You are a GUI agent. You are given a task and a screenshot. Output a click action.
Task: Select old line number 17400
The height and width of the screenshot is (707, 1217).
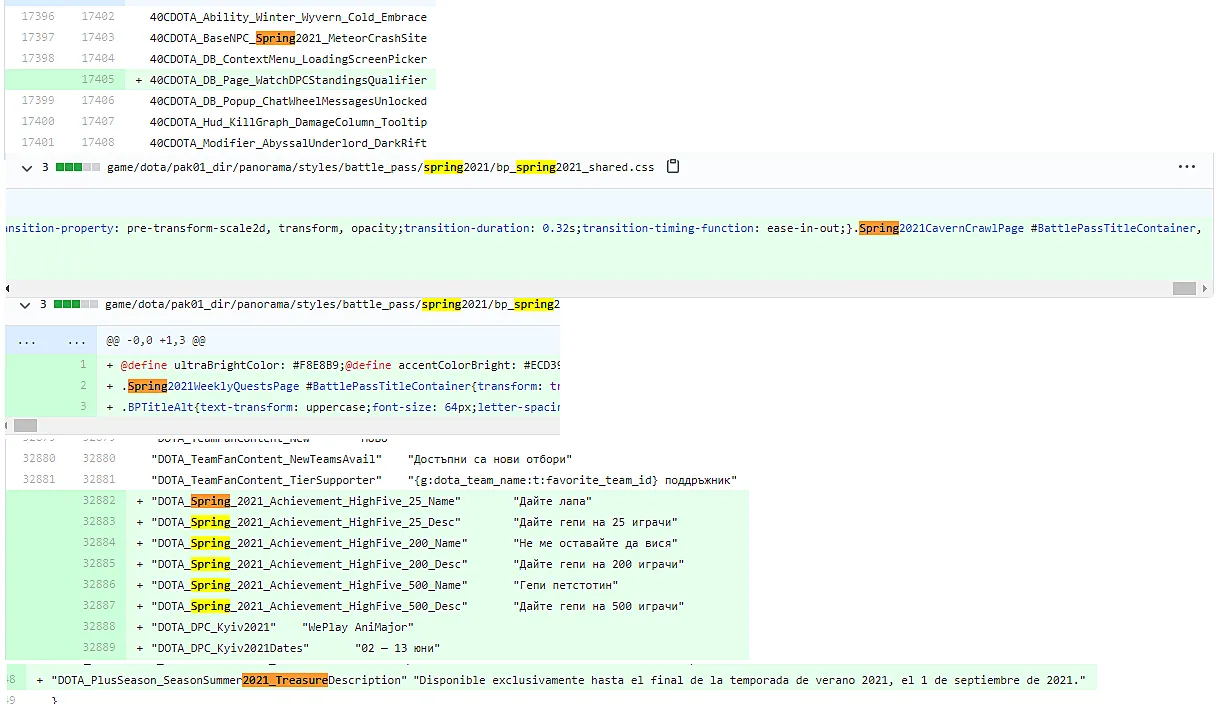click(x=37, y=122)
